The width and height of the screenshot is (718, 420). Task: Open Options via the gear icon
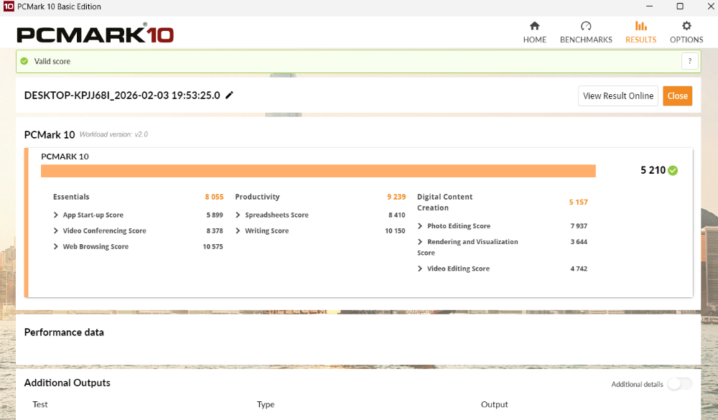pos(686,26)
